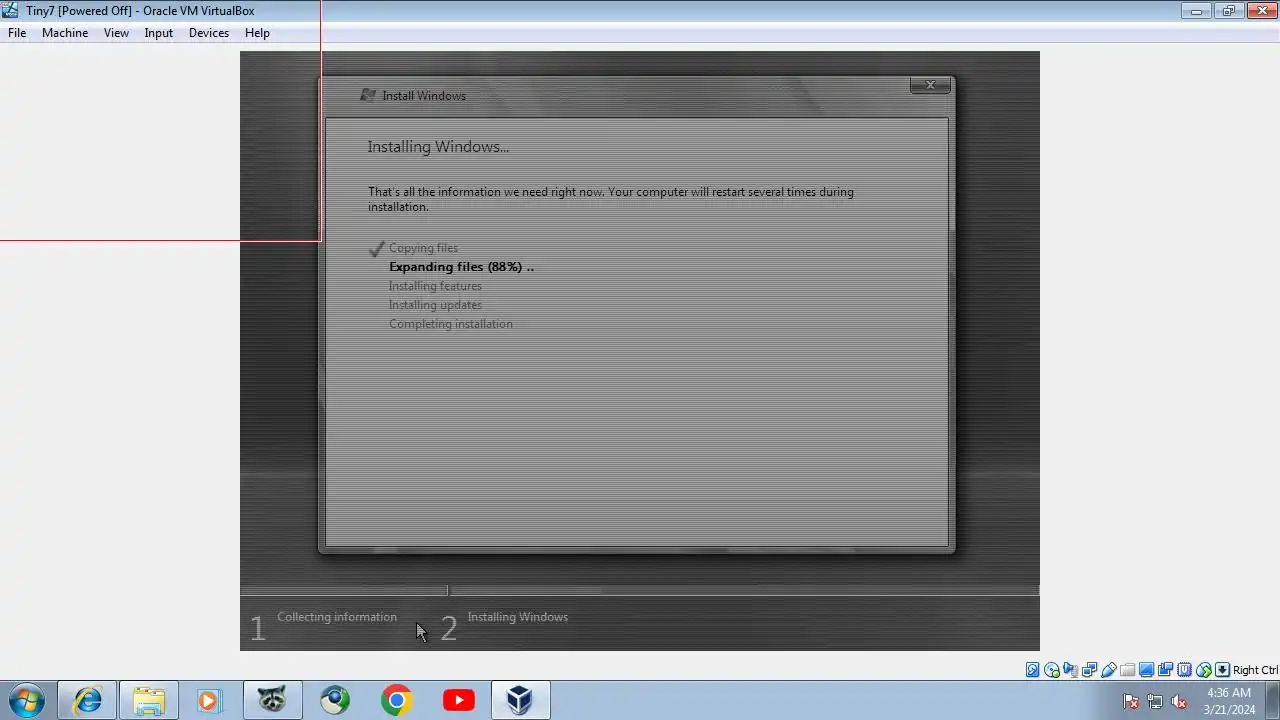The image size is (1280, 720).
Task: Open the Input menu
Action: coord(158,33)
